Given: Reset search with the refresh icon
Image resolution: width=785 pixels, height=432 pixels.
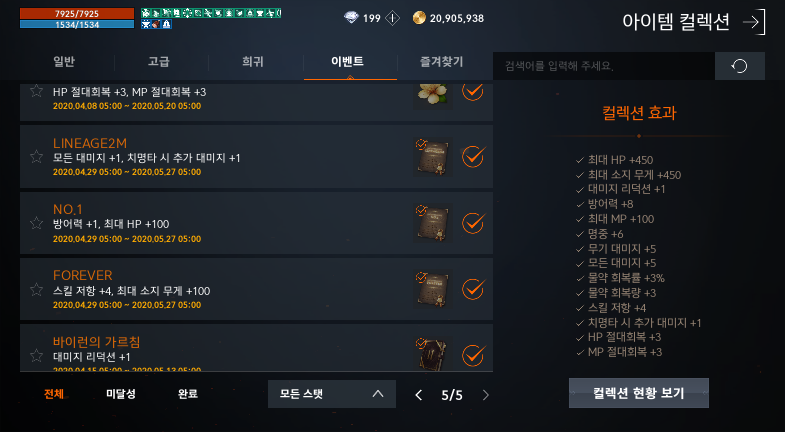Looking at the screenshot, I should click(739, 66).
